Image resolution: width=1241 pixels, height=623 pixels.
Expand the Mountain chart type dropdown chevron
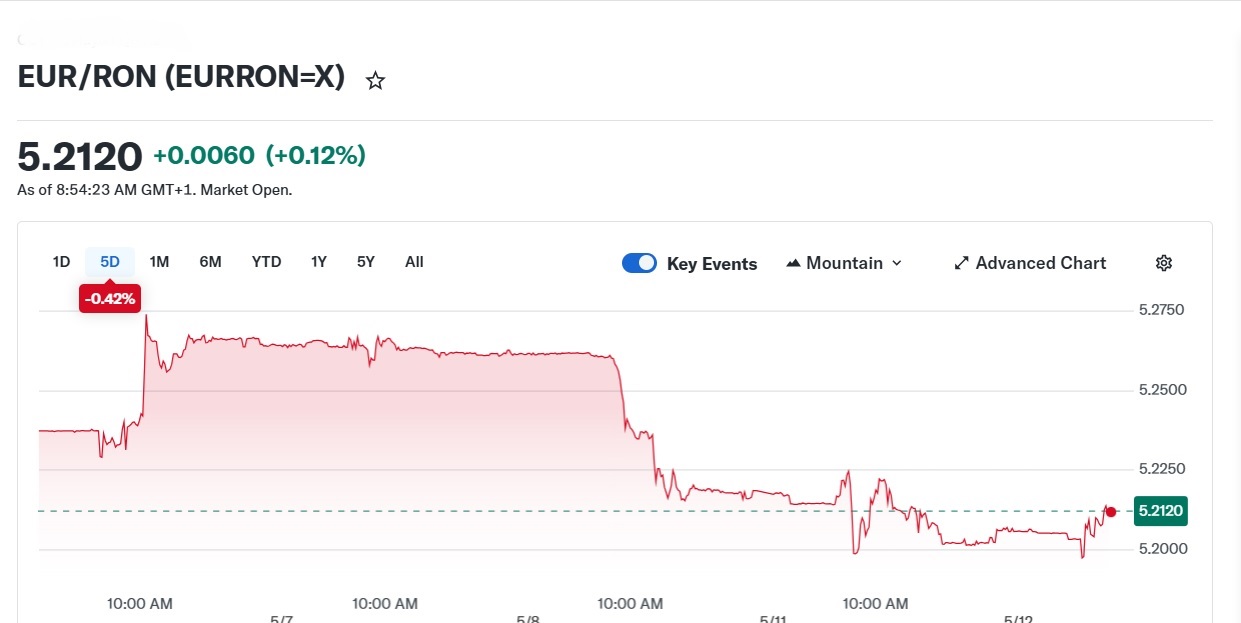point(896,263)
